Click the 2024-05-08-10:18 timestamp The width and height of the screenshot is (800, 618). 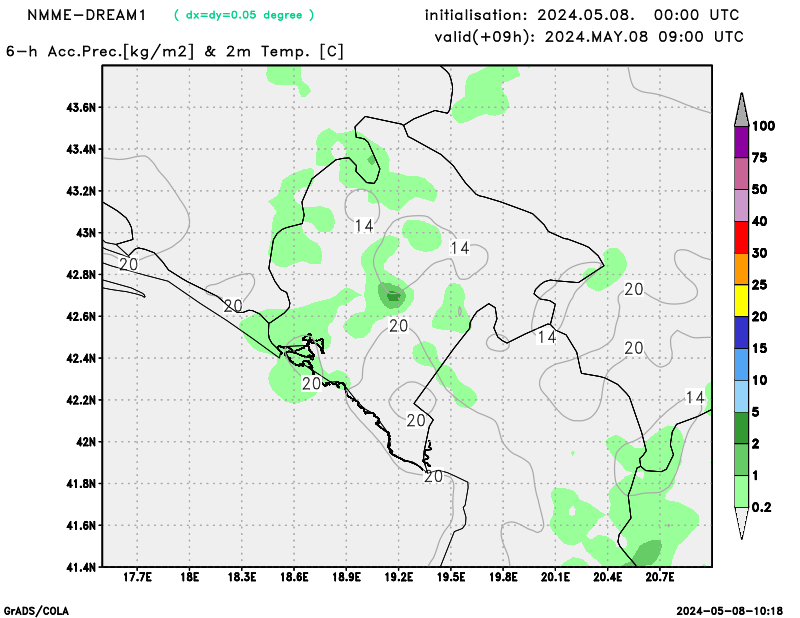click(x=730, y=611)
